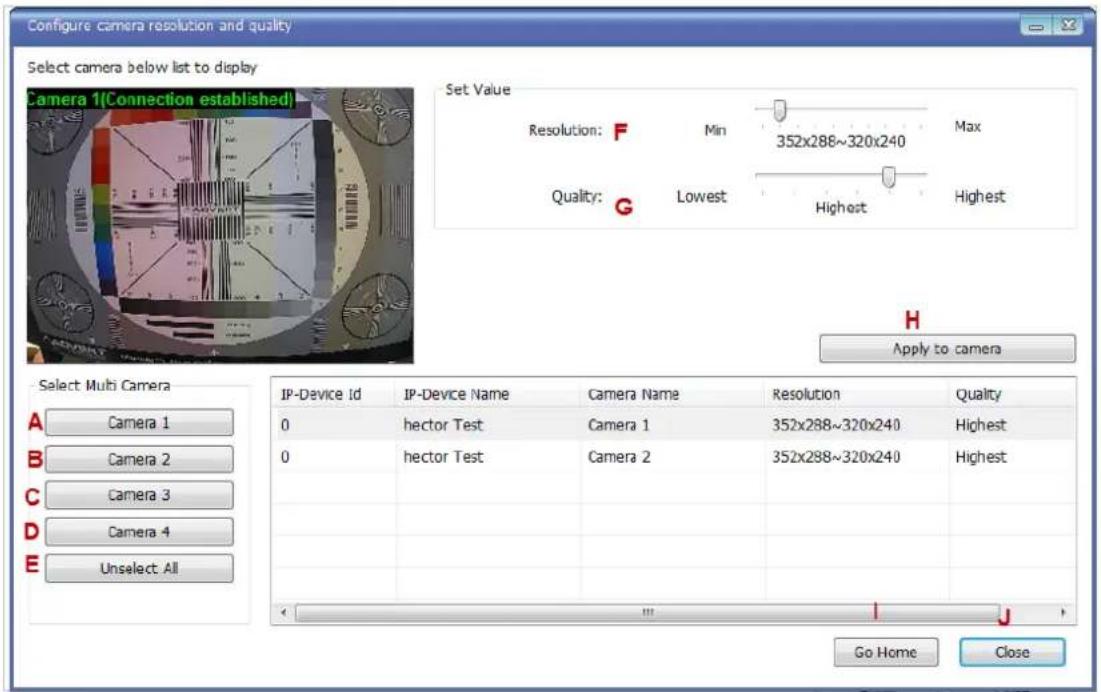Viewport: 1101px width, 692px height.
Task: Click the Close button at bottom
Action: coord(1012,652)
